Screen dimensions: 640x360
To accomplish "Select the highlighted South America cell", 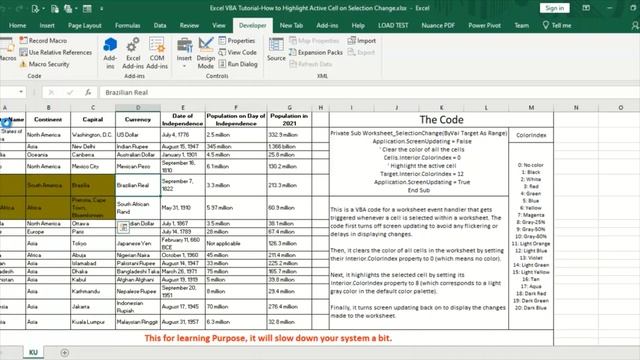I will (48, 185).
